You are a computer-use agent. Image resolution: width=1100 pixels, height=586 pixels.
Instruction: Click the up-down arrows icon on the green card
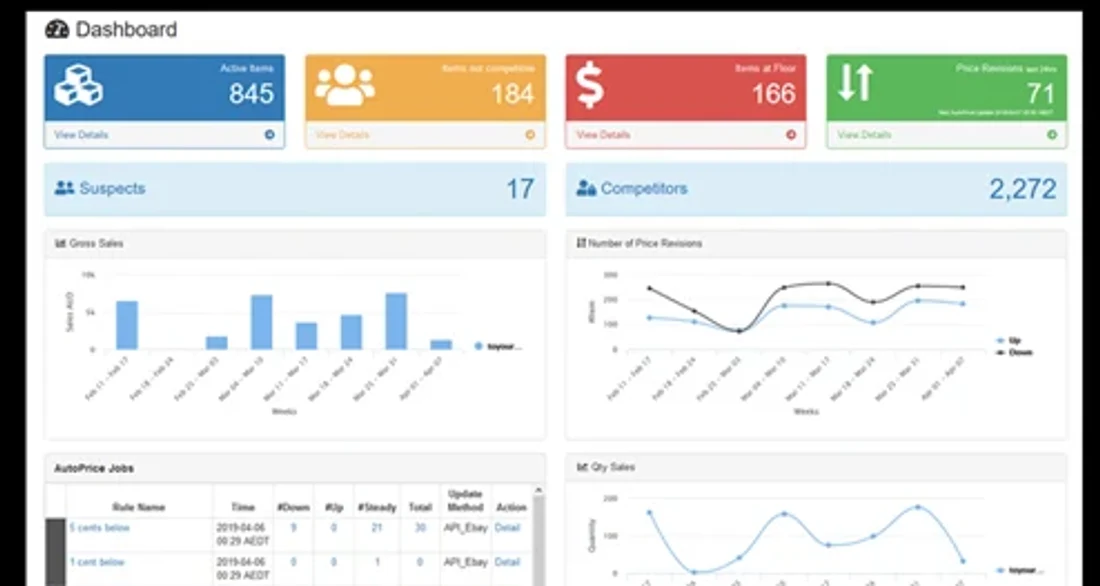click(x=855, y=82)
